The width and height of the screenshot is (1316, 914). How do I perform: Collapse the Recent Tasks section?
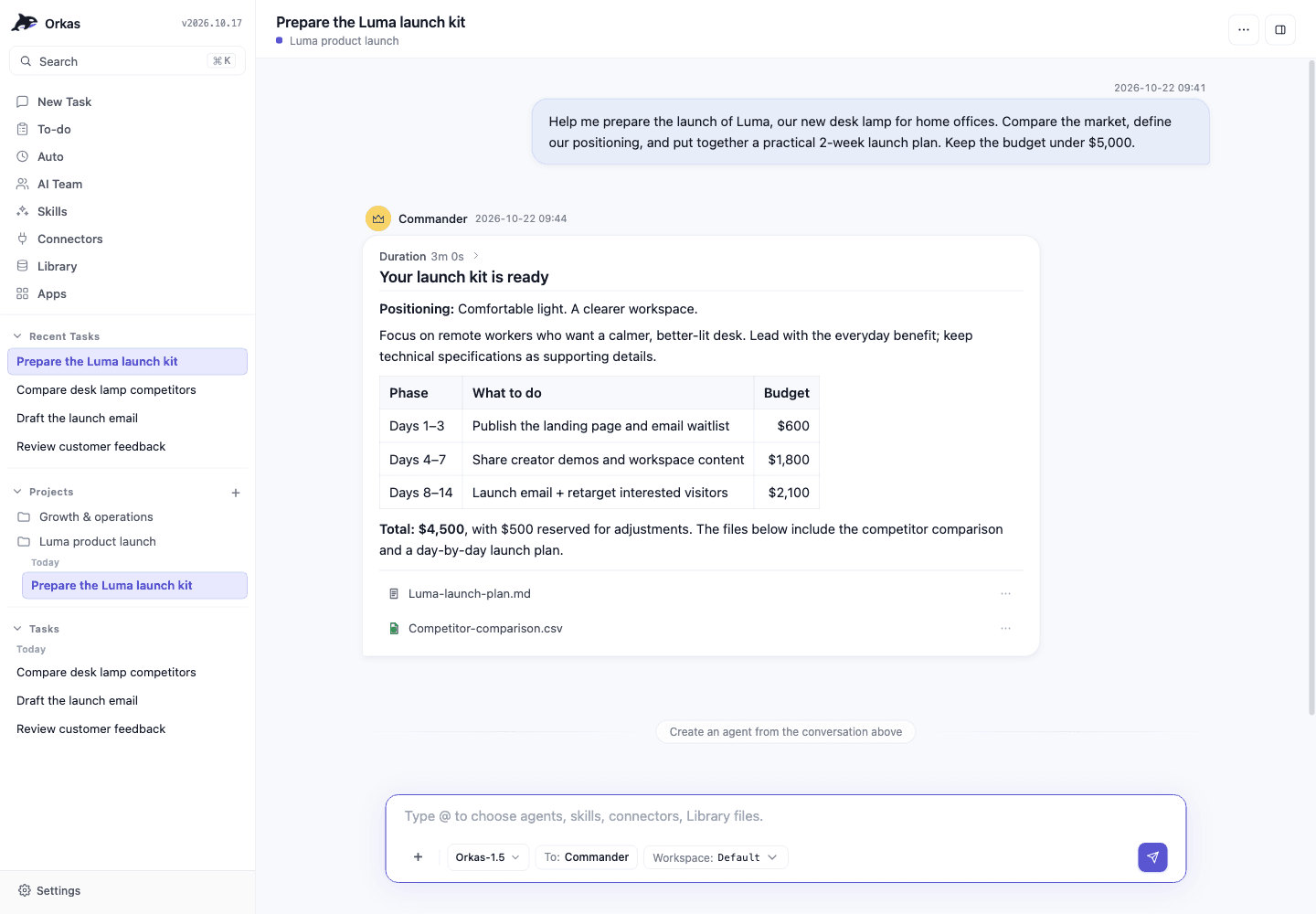17,336
